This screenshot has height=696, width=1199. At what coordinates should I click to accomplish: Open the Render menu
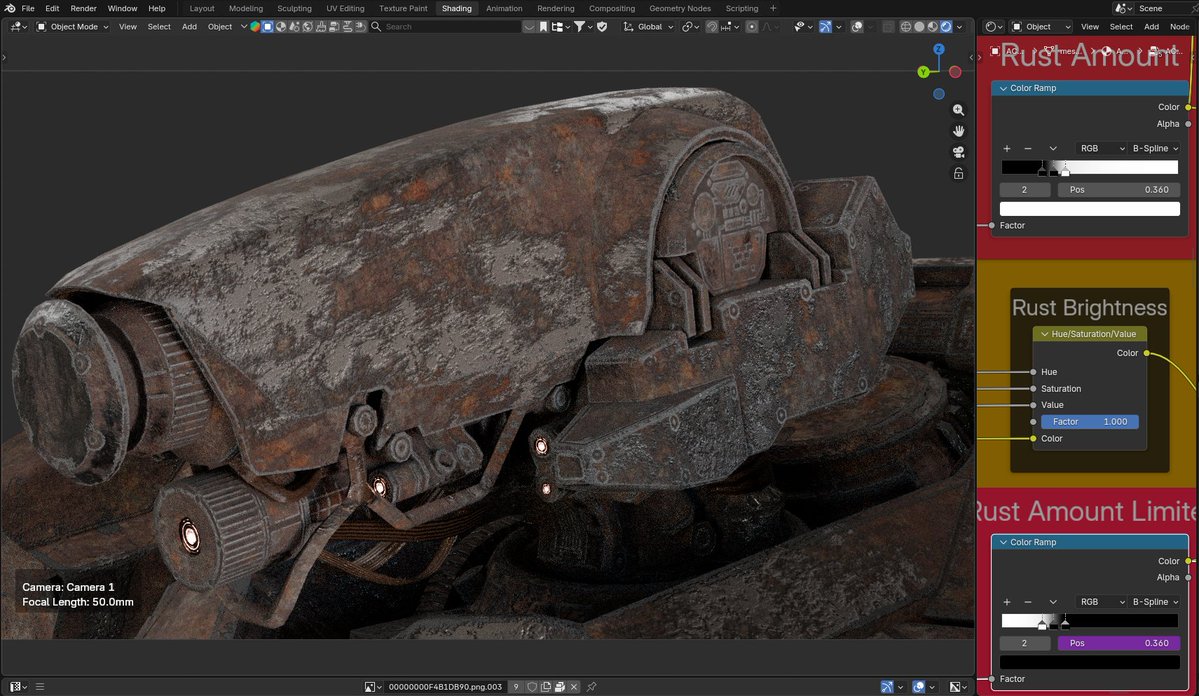click(83, 8)
